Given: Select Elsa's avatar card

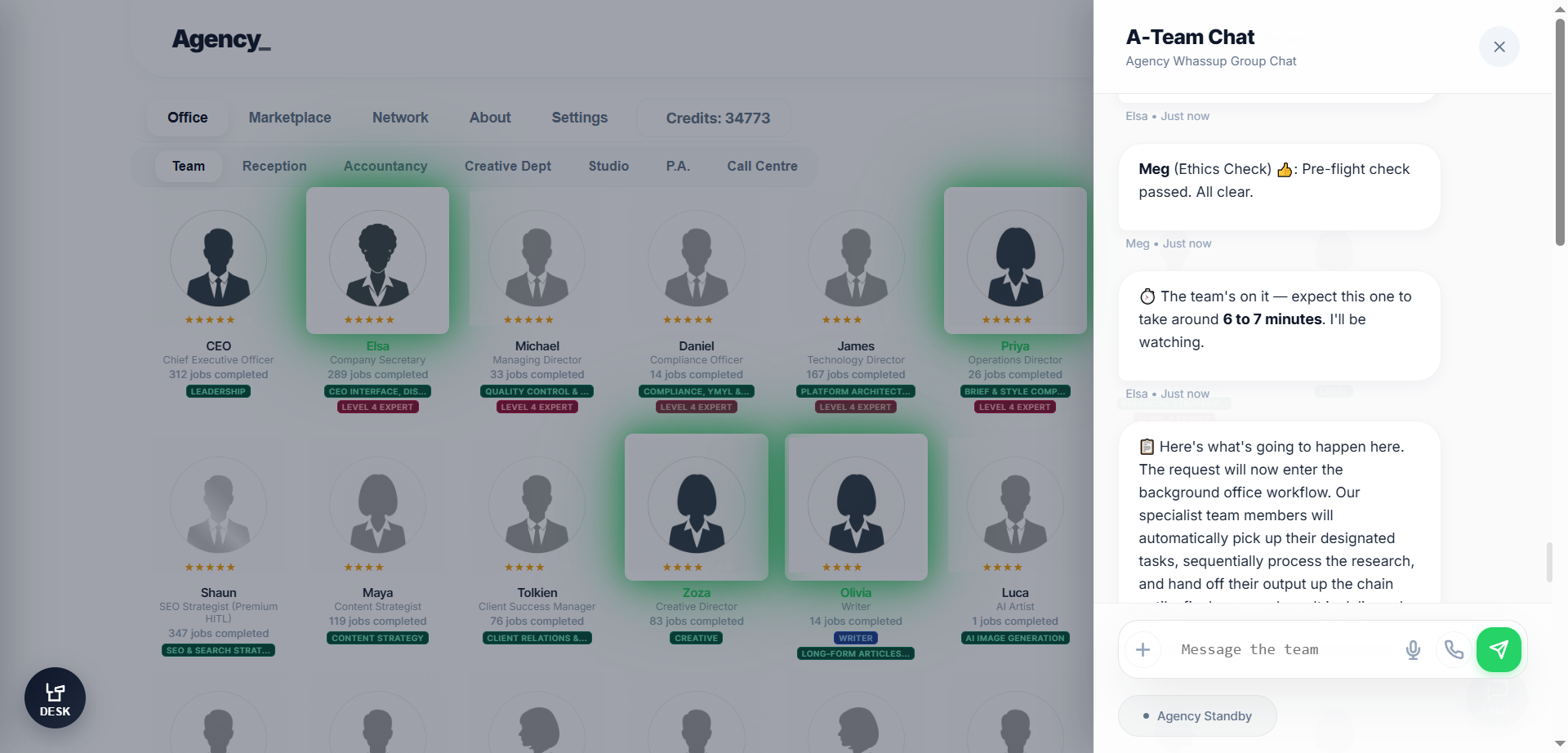Looking at the screenshot, I should tap(377, 260).
